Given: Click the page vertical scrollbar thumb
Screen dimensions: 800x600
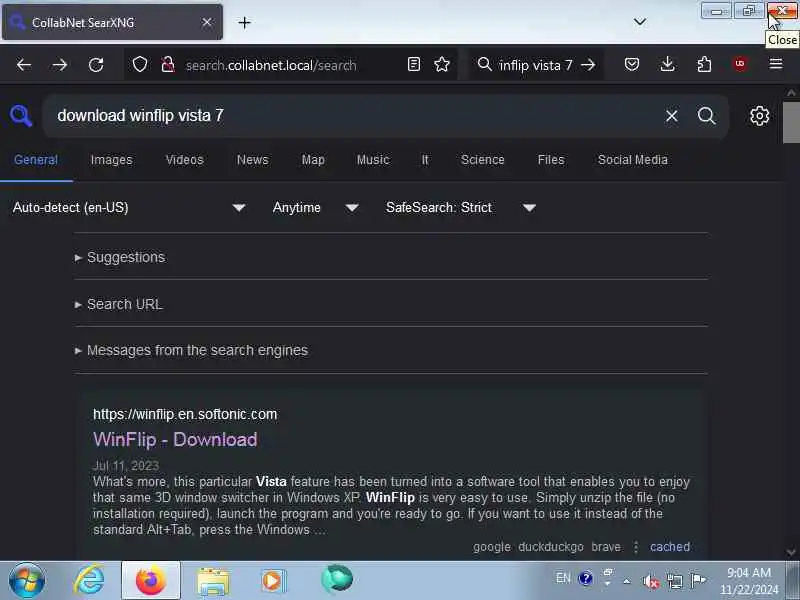Looking at the screenshot, I should [791, 122].
